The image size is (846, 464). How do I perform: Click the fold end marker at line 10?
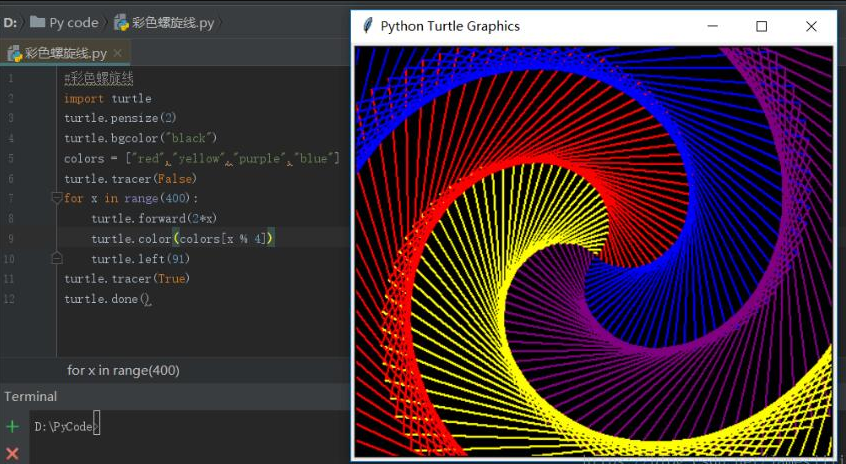57,259
